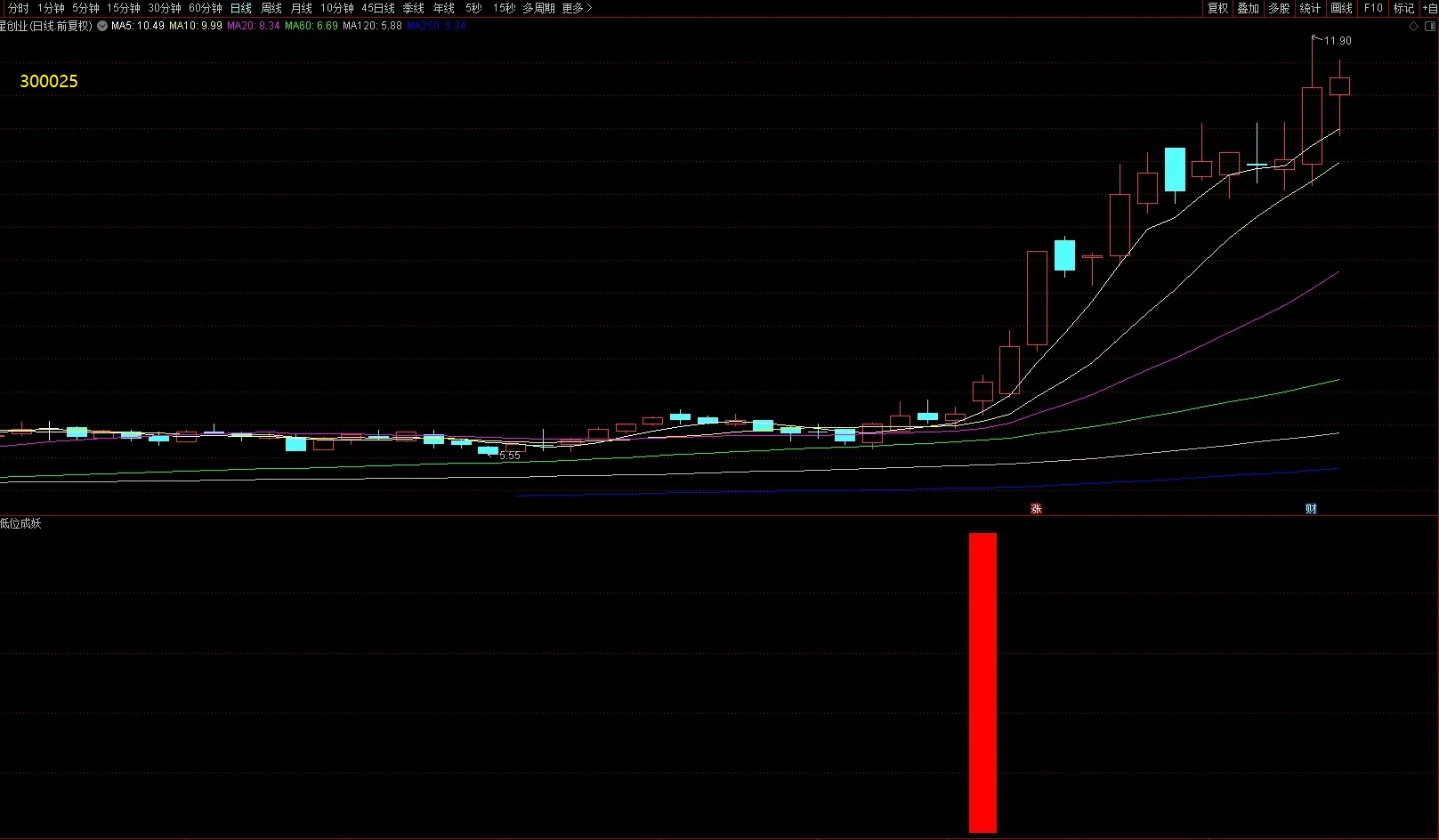The image size is (1439, 840).
Task: Open the 画线 drawing tools
Action: pyautogui.click(x=1341, y=8)
